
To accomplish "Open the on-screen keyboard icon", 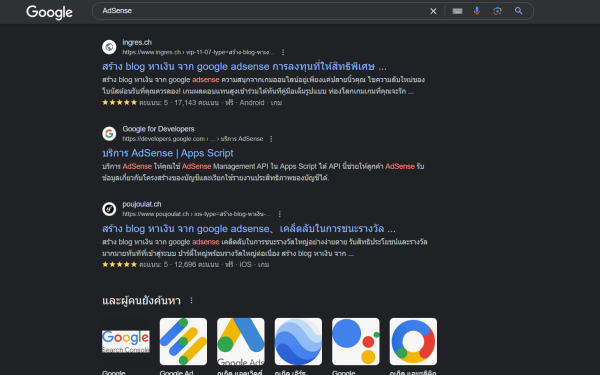I will (x=457, y=11).
